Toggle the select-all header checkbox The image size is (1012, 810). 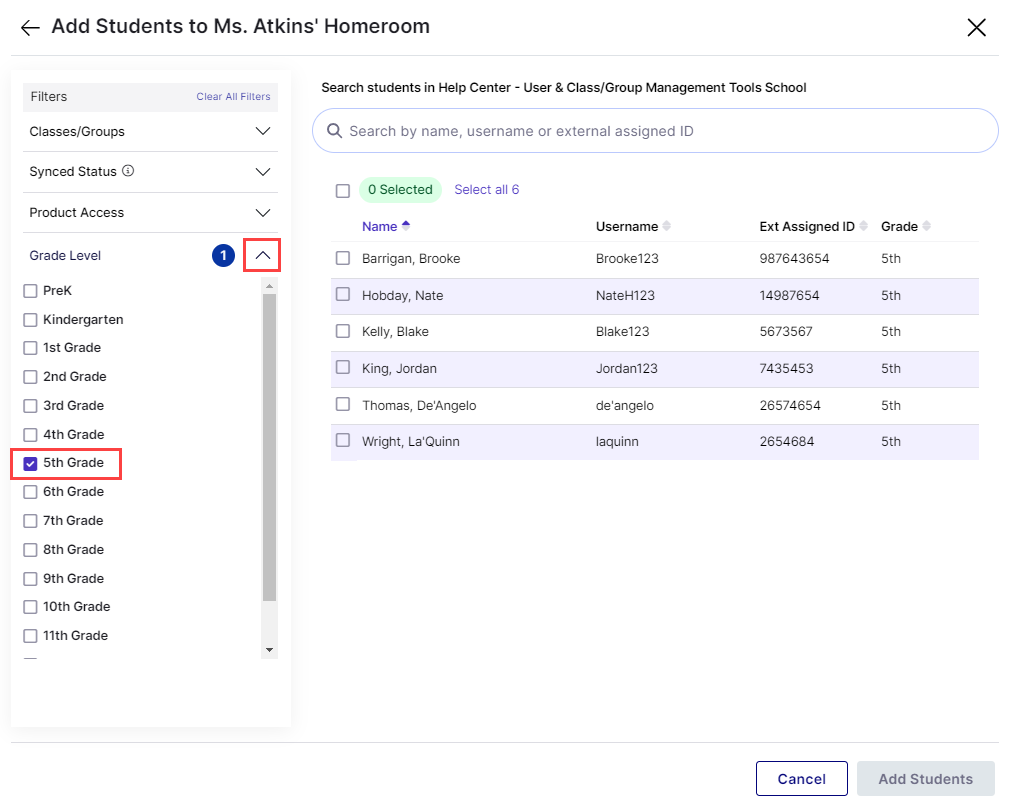pos(343,190)
